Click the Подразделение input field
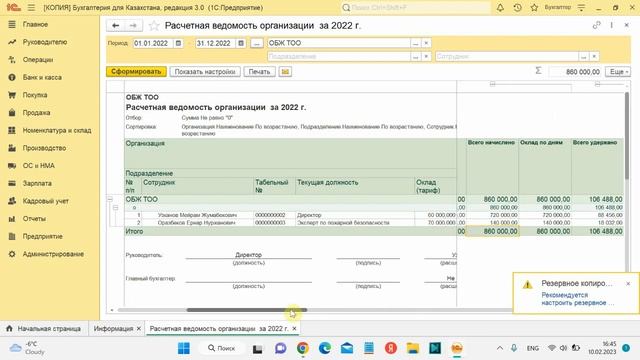Screen dimensions: 640x360 339,57
